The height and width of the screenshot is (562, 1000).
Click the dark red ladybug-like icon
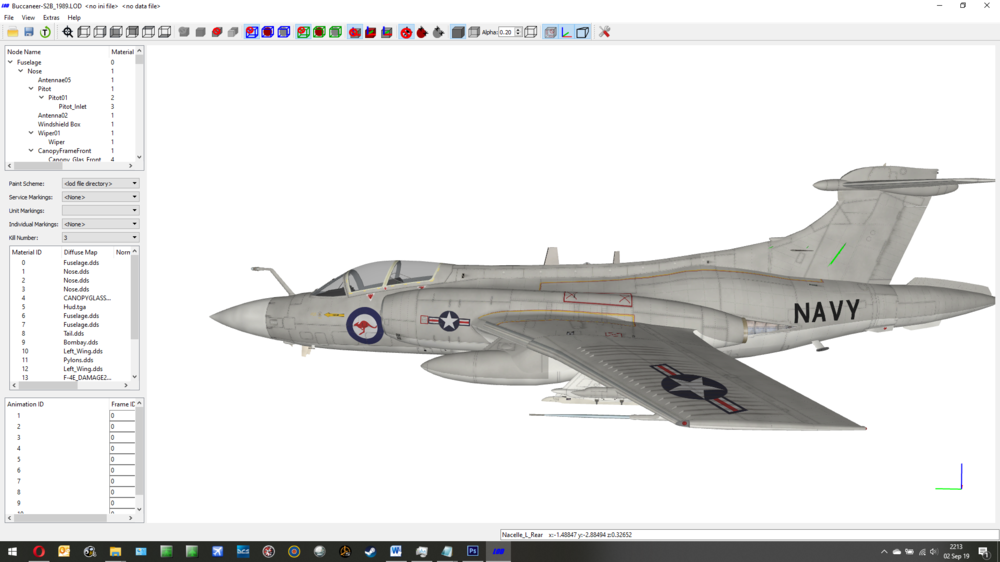pyautogui.click(x=422, y=32)
